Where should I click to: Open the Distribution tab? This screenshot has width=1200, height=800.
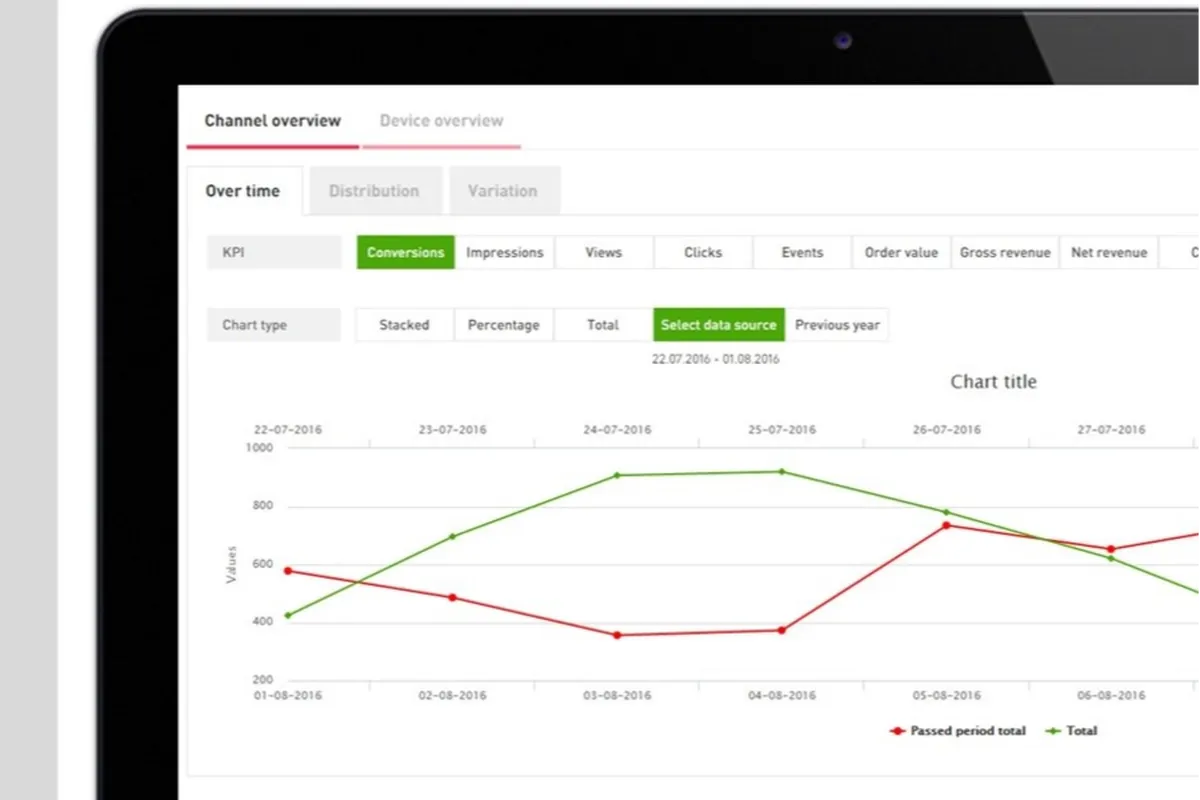pyautogui.click(x=374, y=191)
